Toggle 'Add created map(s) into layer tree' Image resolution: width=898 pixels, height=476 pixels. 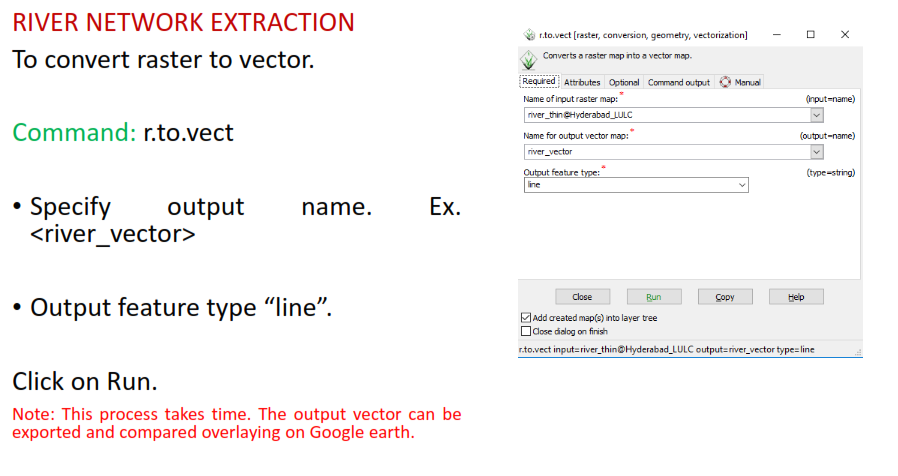[x=527, y=318]
